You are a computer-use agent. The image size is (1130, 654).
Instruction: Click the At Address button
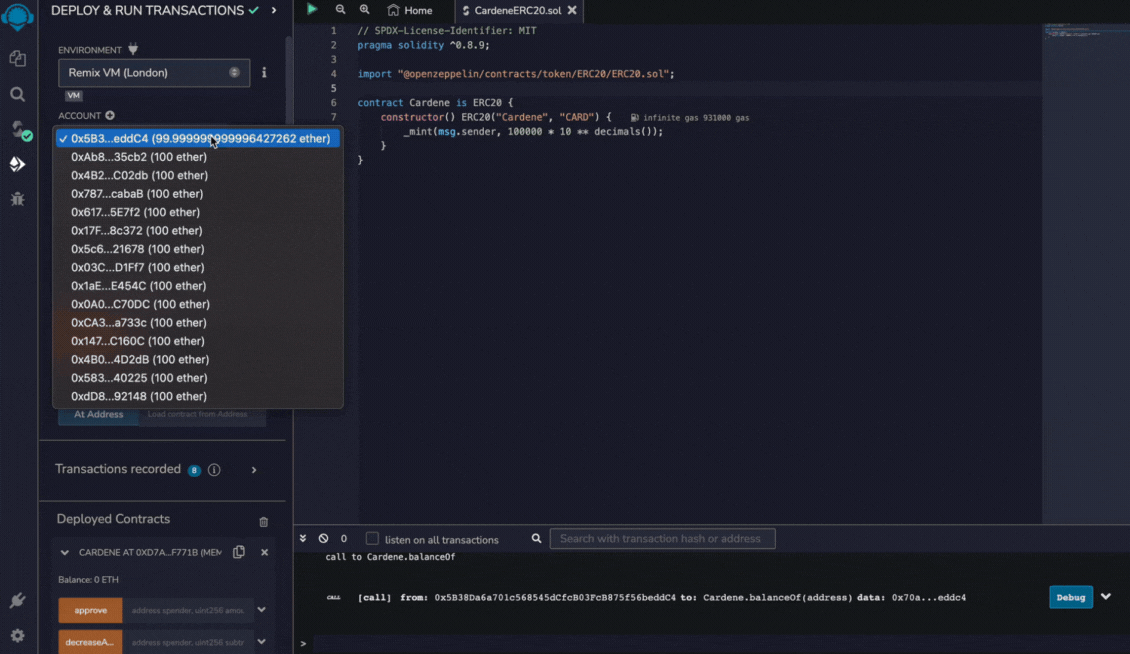99,415
